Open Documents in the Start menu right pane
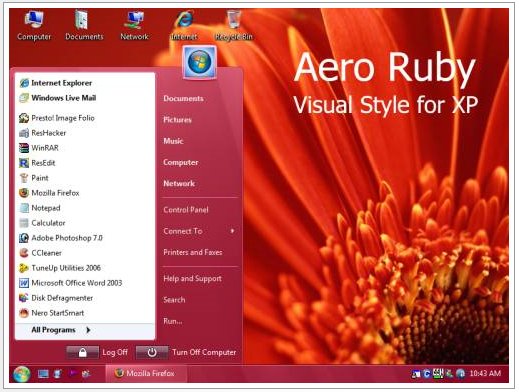Image resolution: width=519 pixels, height=392 pixels. point(183,99)
